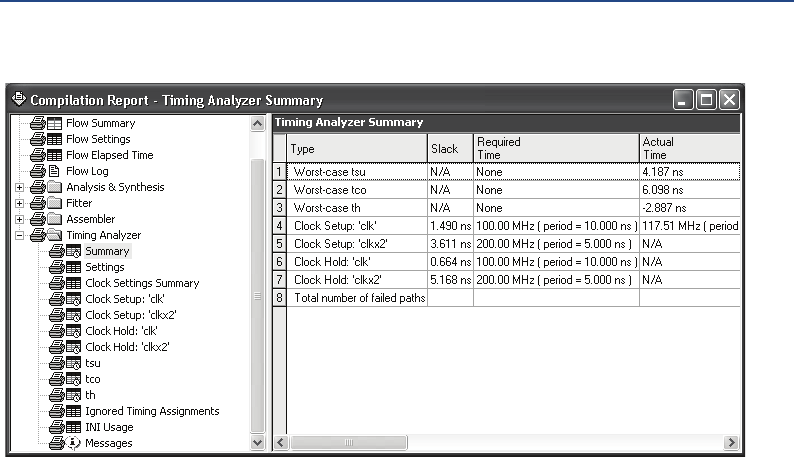The width and height of the screenshot is (794, 457).
Task: Click the Flow Summary report icon
Action: click(x=47, y=123)
